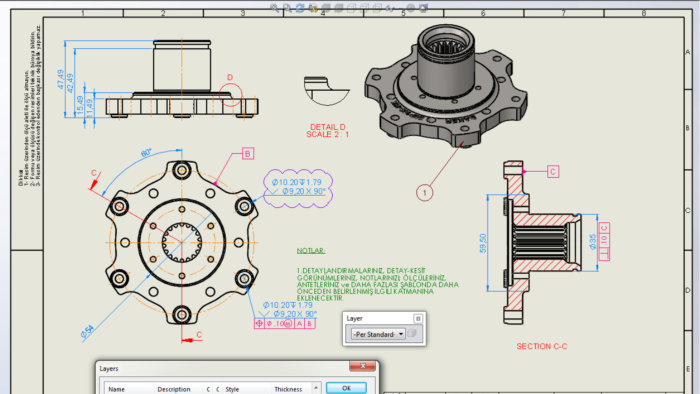Click the Thickness column header in Layers

click(x=291, y=389)
